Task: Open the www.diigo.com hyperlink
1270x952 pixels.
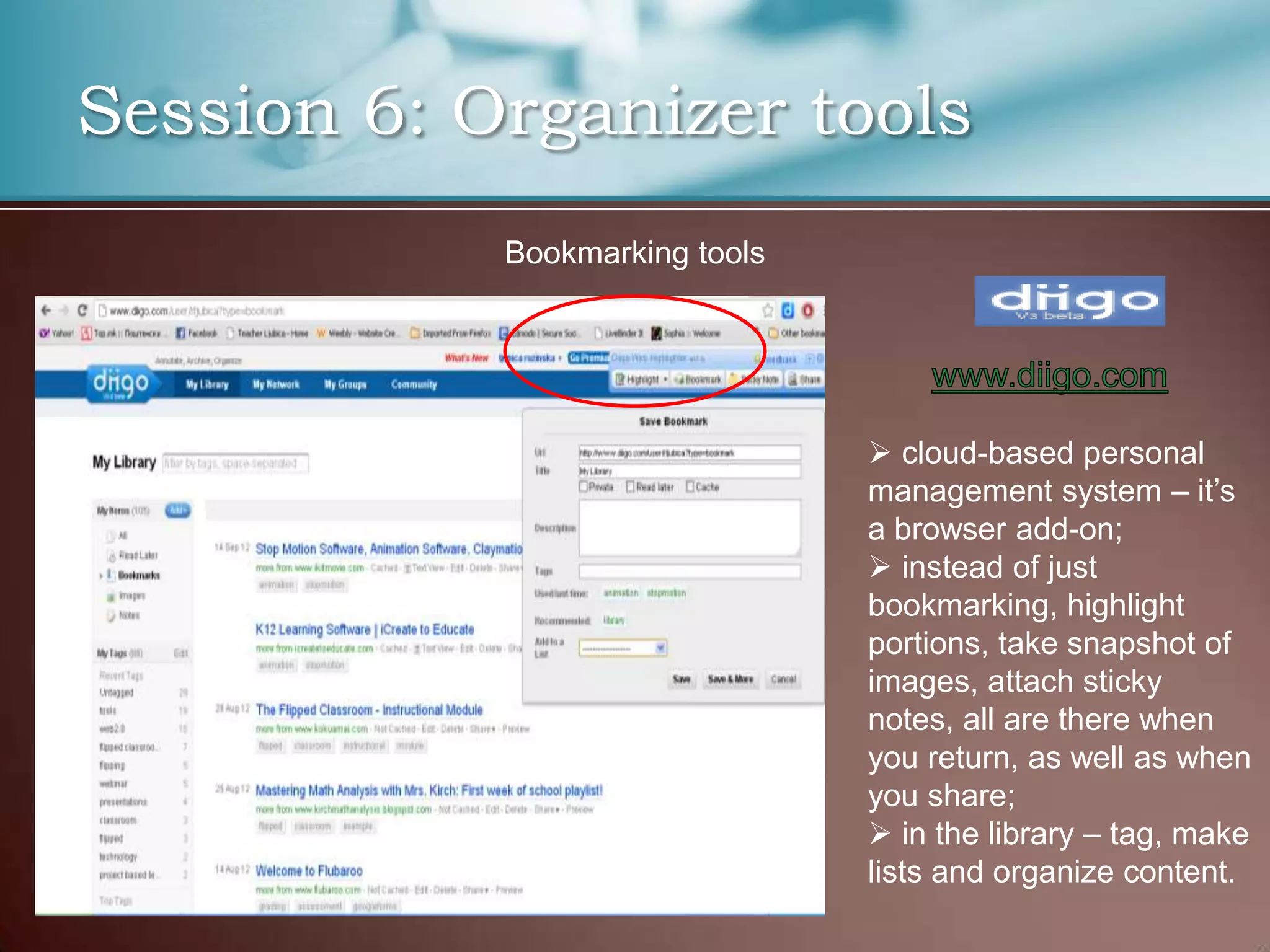Action: tap(1049, 376)
